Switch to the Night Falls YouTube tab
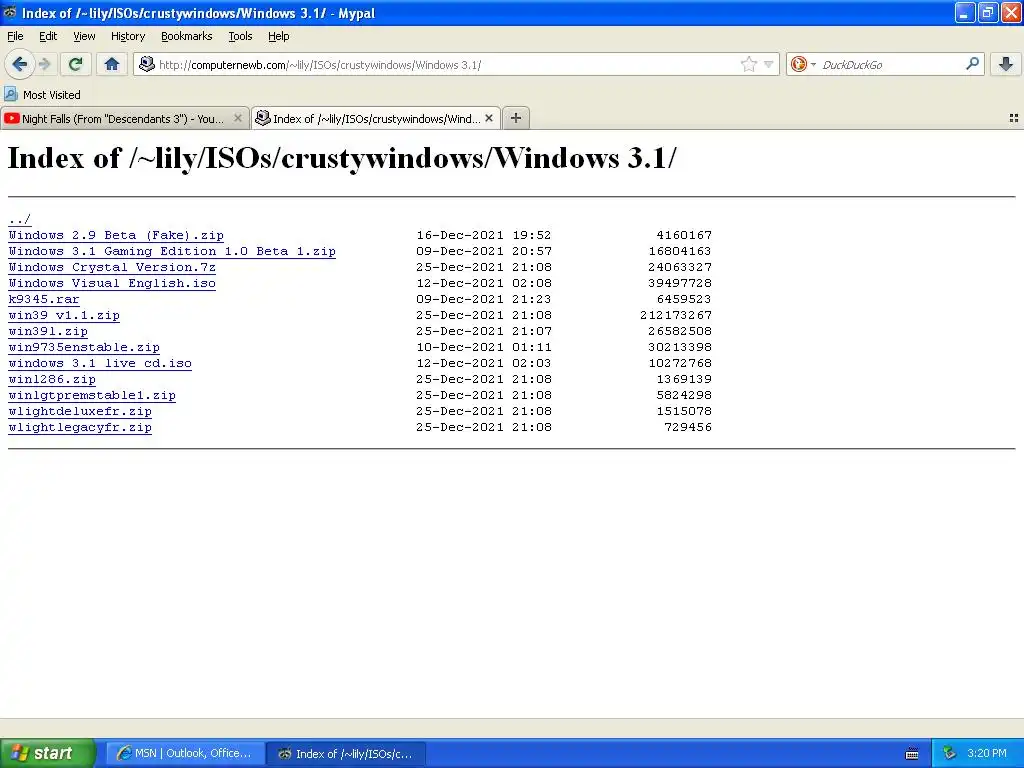The height and width of the screenshot is (768, 1024). click(x=124, y=118)
